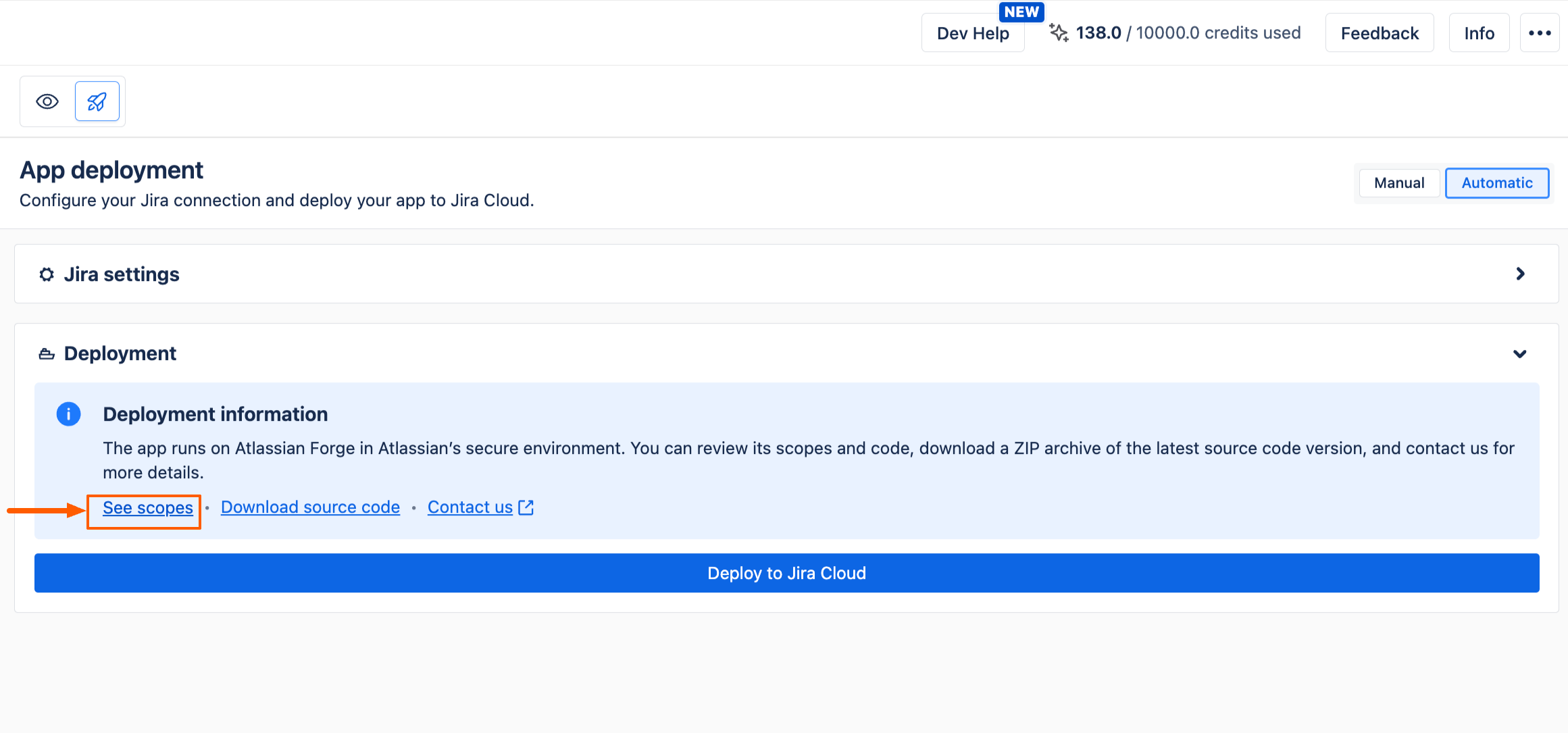The image size is (1568, 733).
Task: Select the rocket deployment view
Action: click(97, 101)
